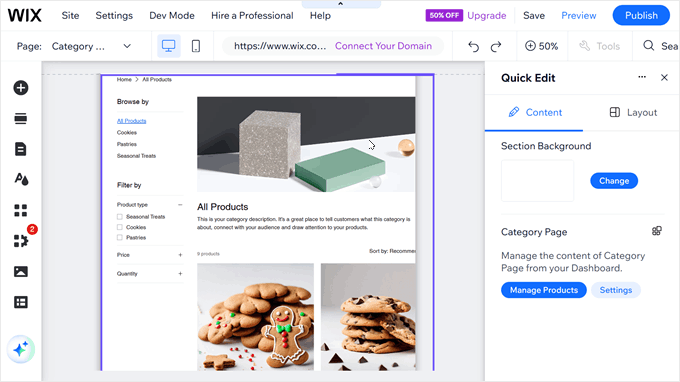
Task: Expand the Quantity filter
Action: (x=180, y=274)
